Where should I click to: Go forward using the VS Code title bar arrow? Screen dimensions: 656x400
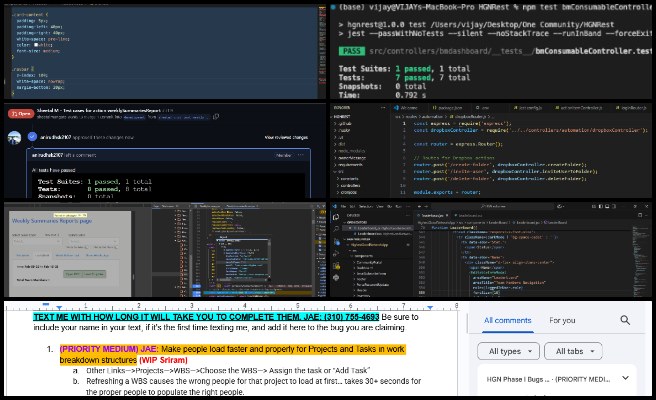[x=426, y=206]
